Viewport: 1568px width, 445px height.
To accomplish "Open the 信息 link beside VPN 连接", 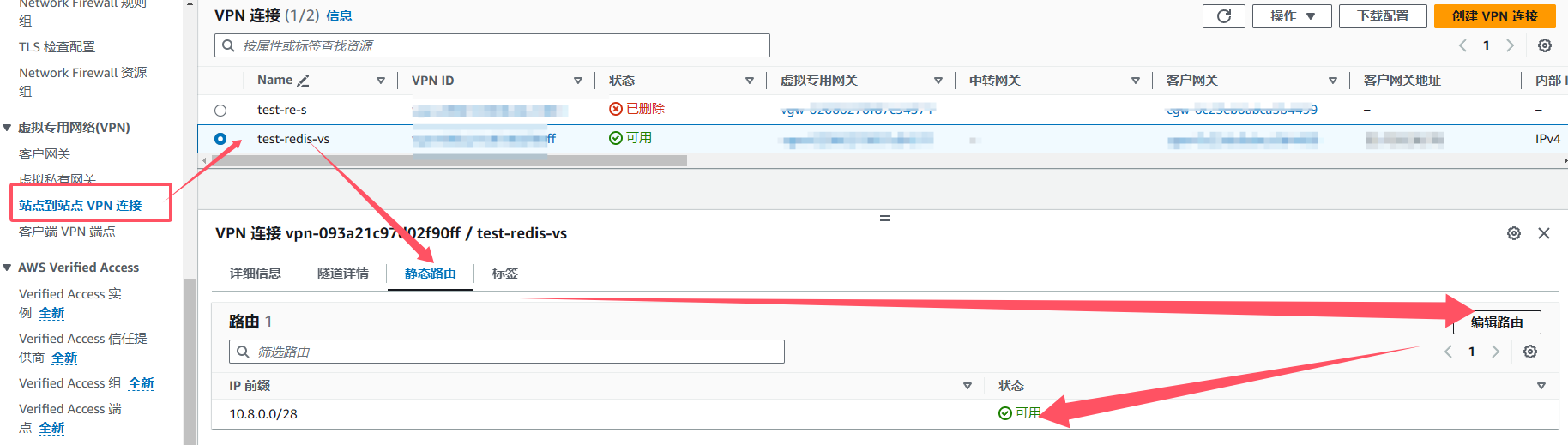I will point(339,16).
